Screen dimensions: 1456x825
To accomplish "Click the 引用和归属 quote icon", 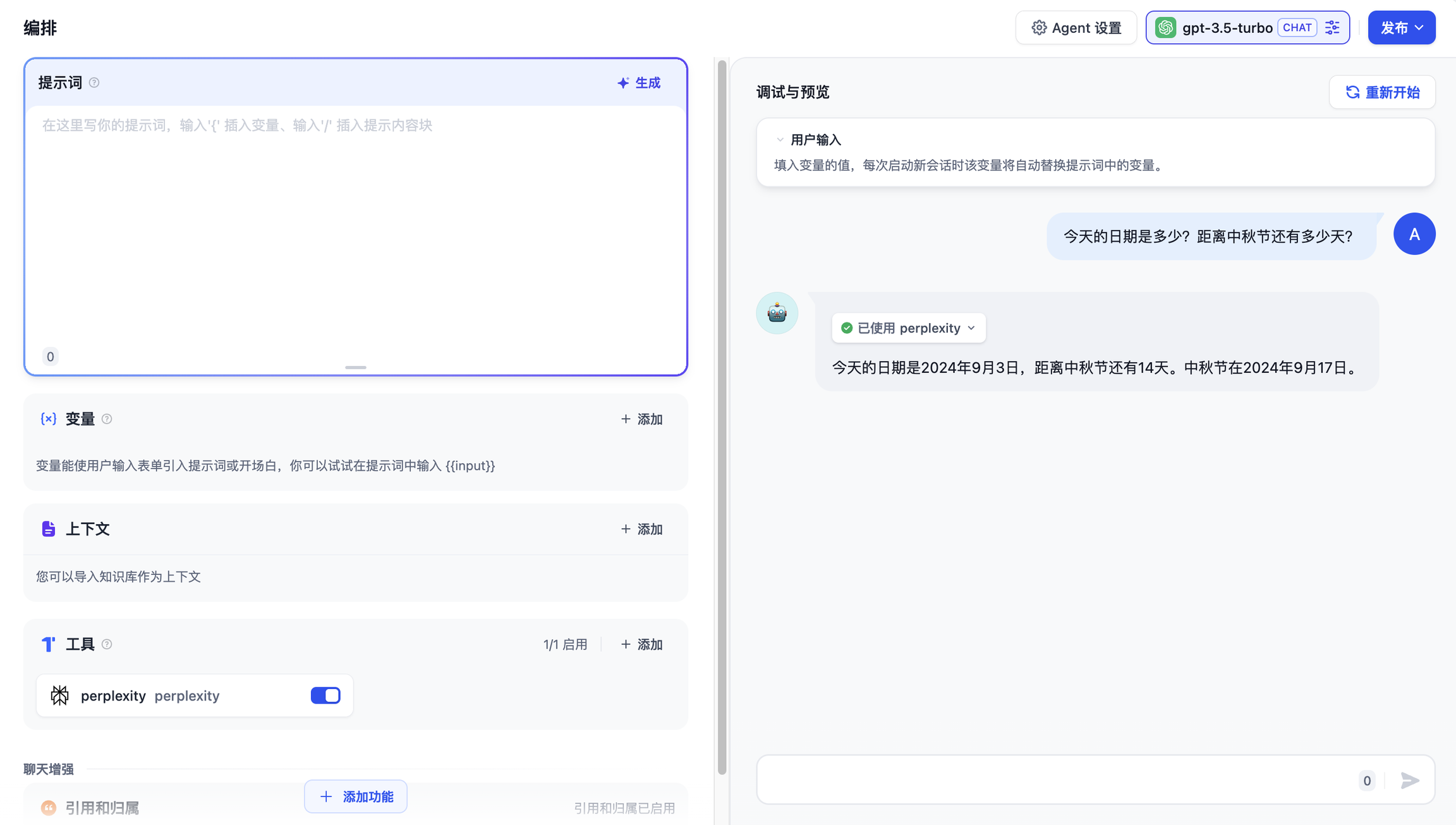I will tap(49, 808).
